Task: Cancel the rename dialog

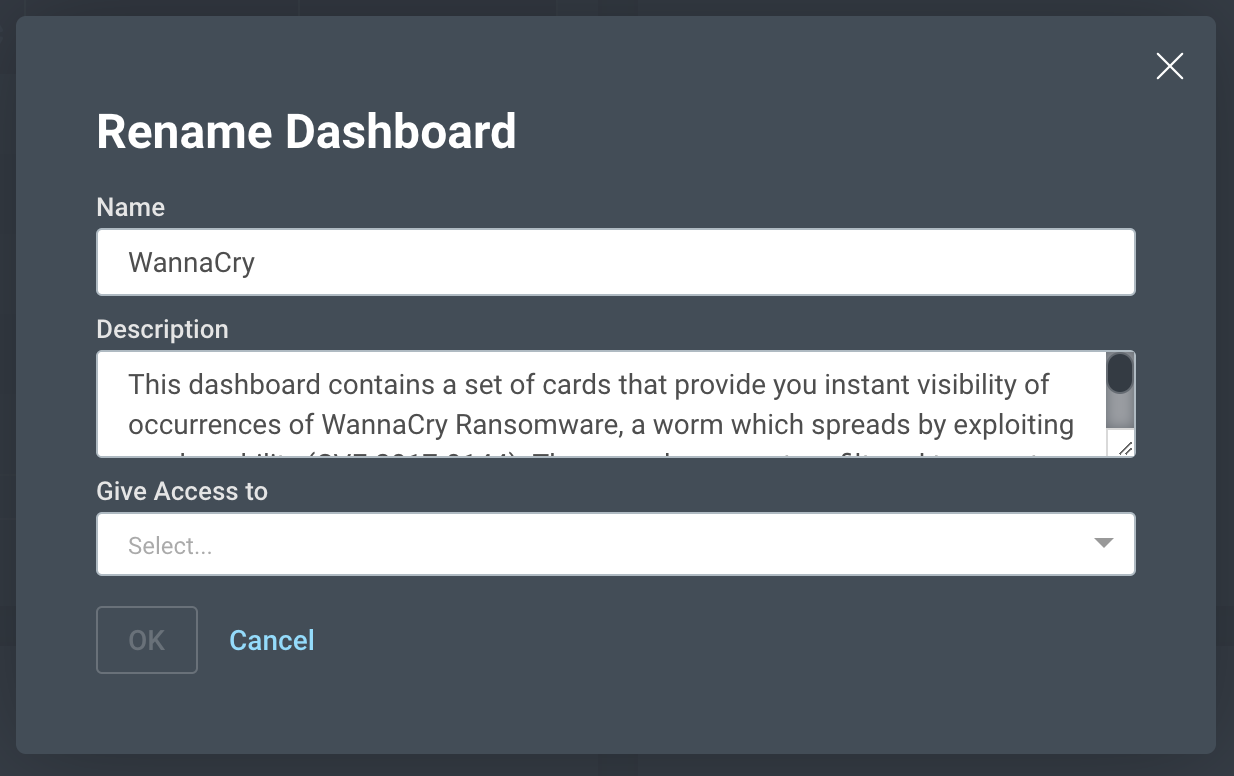Action: click(x=271, y=640)
